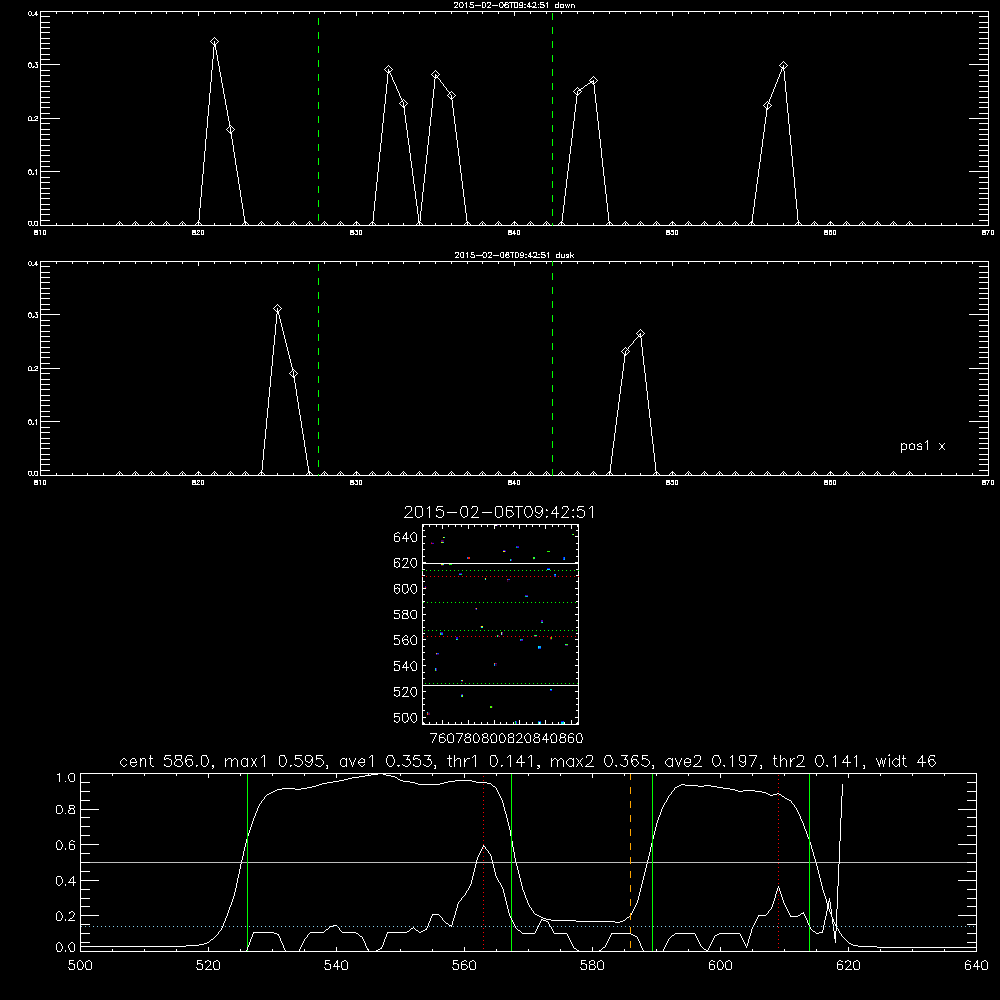Viewport: 1000px width, 1000px height.
Task: Click the 0.2 y-axis label on bottom plot
Action: 66,916
